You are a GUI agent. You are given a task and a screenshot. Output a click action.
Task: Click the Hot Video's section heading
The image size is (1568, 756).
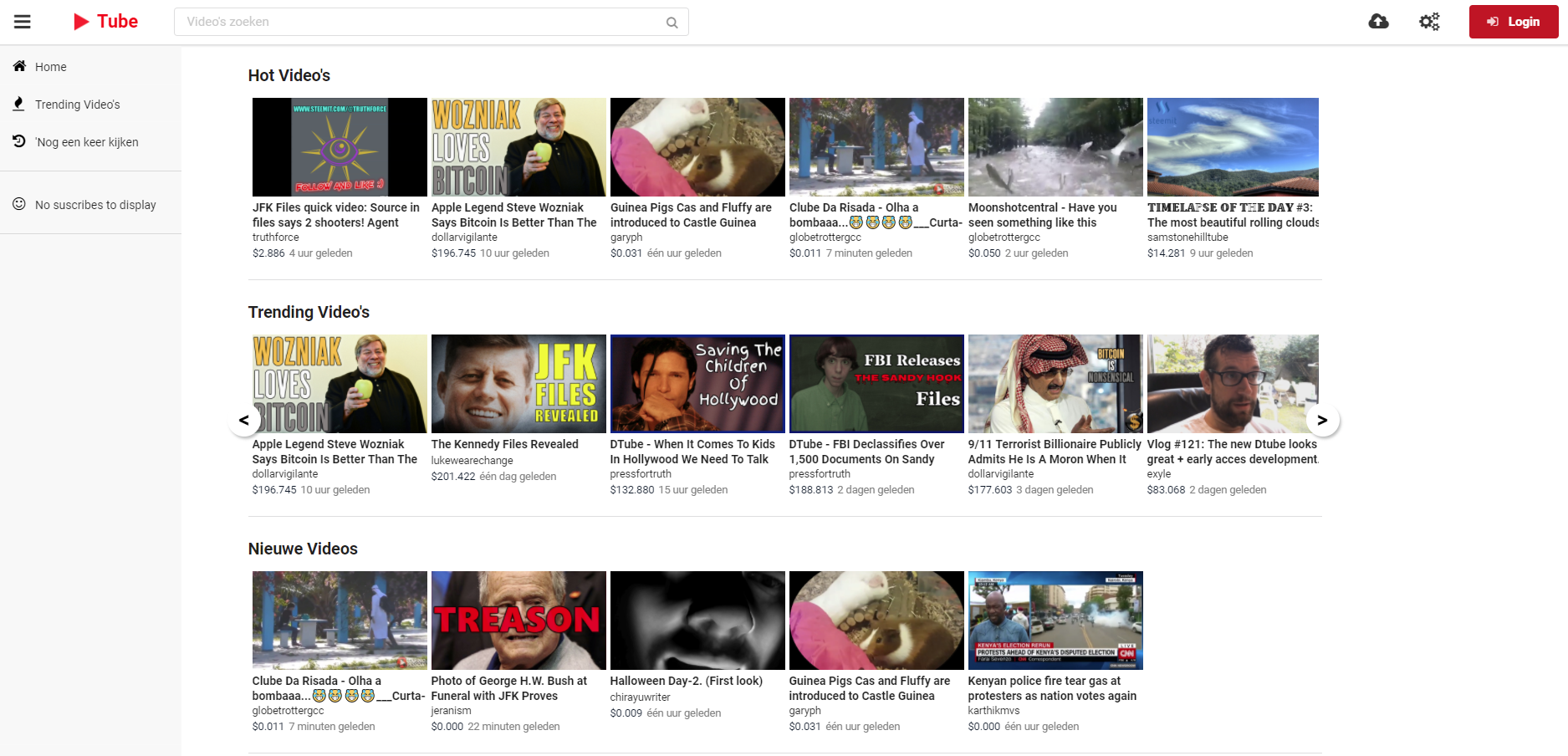tap(289, 75)
